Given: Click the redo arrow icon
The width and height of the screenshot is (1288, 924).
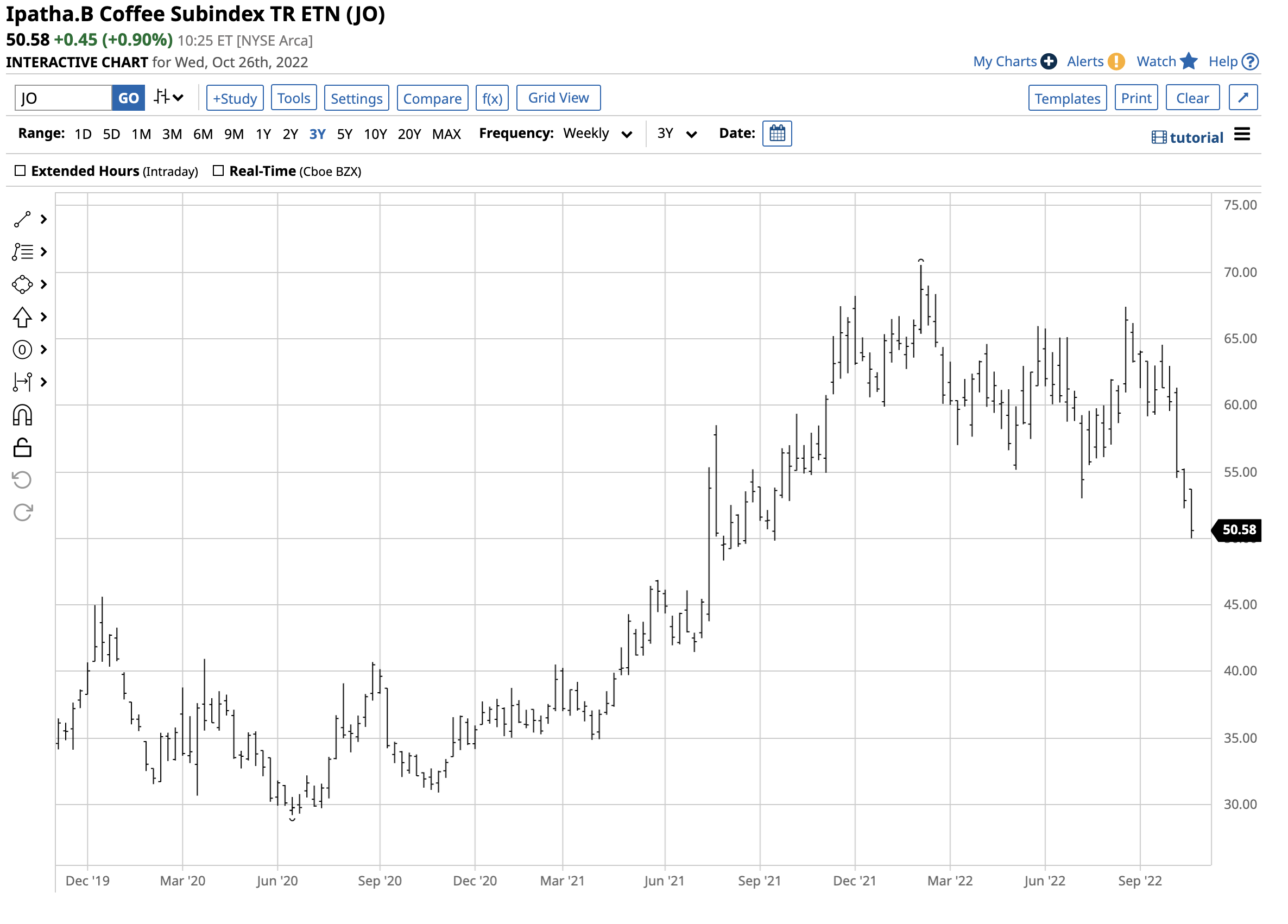Looking at the screenshot, I should point(22,512).
